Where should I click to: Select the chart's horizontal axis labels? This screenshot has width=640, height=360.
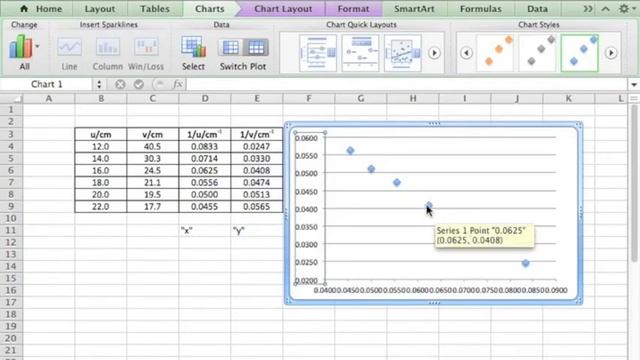point(440,290)
